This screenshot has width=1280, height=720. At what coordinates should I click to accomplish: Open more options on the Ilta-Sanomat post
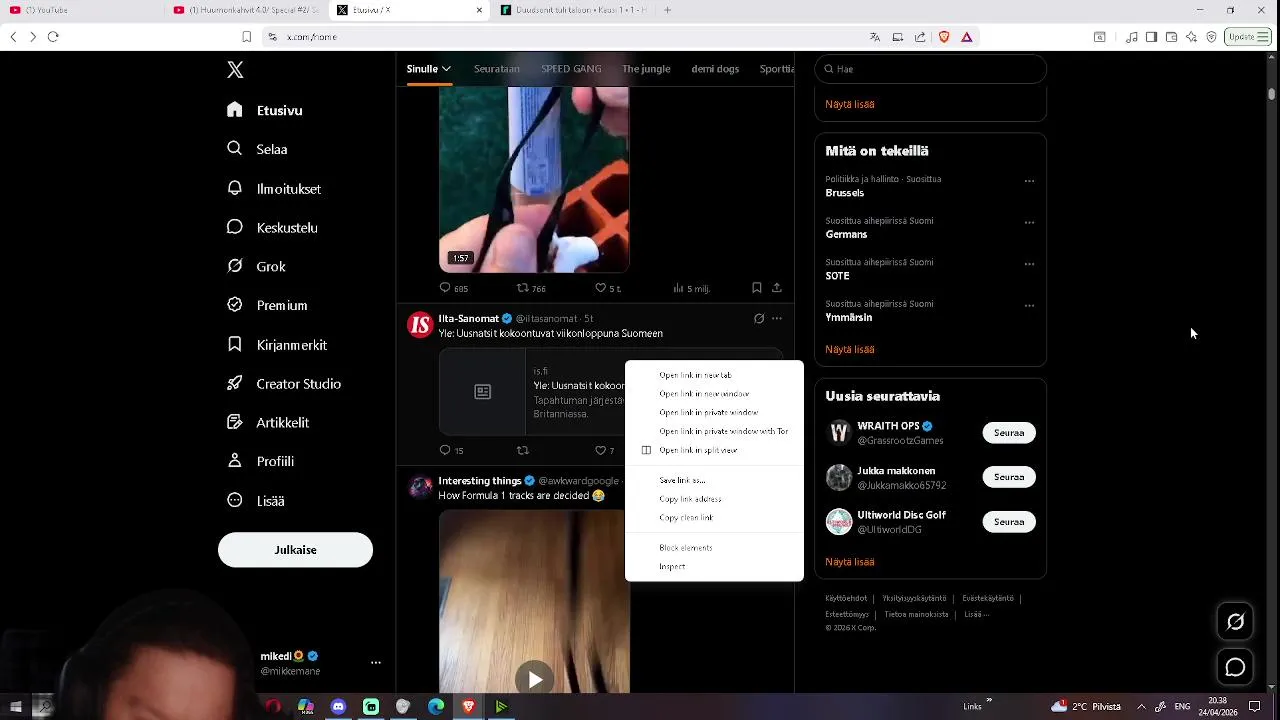point(777,319)
